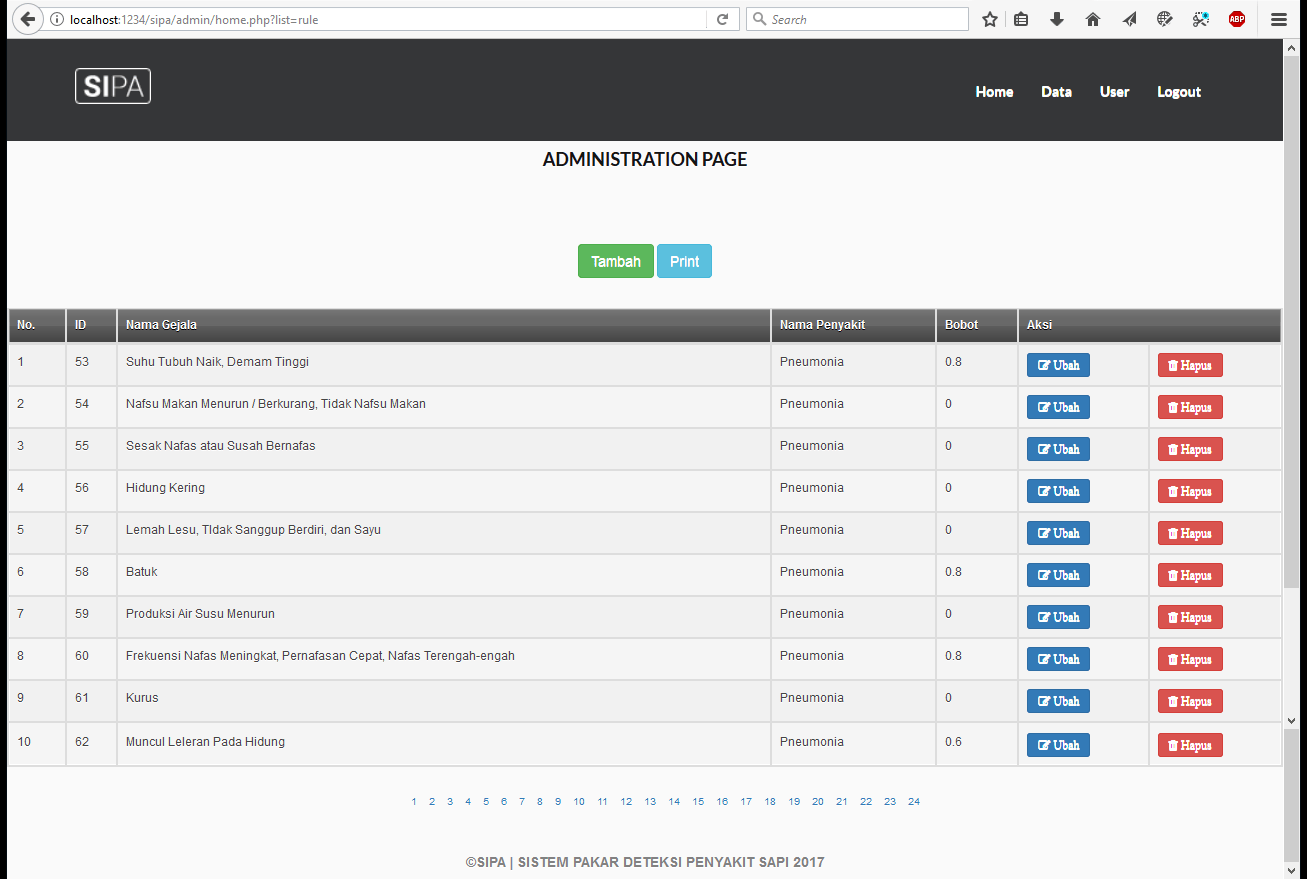This screenshot has height=879, width=1307.
Task: Select Home in the top navigation
Action: (x=994, y=92)
